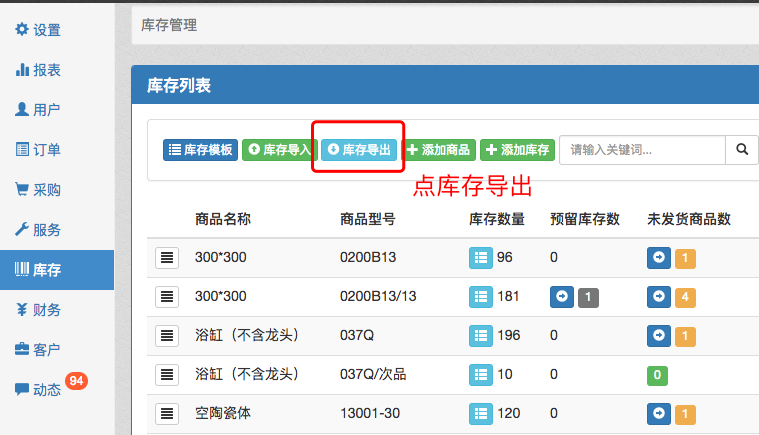Open stock list icon beside 10

481,375
